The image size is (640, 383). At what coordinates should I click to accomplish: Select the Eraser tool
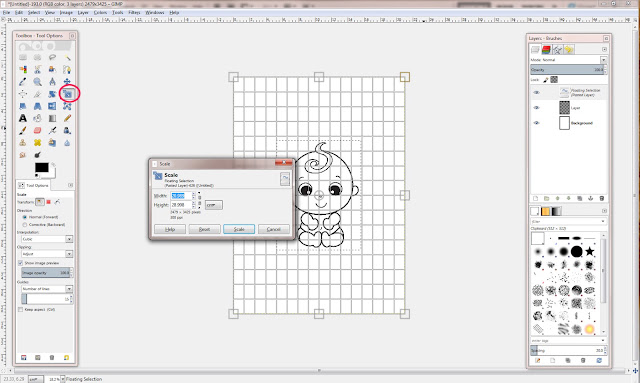click(x=38, y=131)
